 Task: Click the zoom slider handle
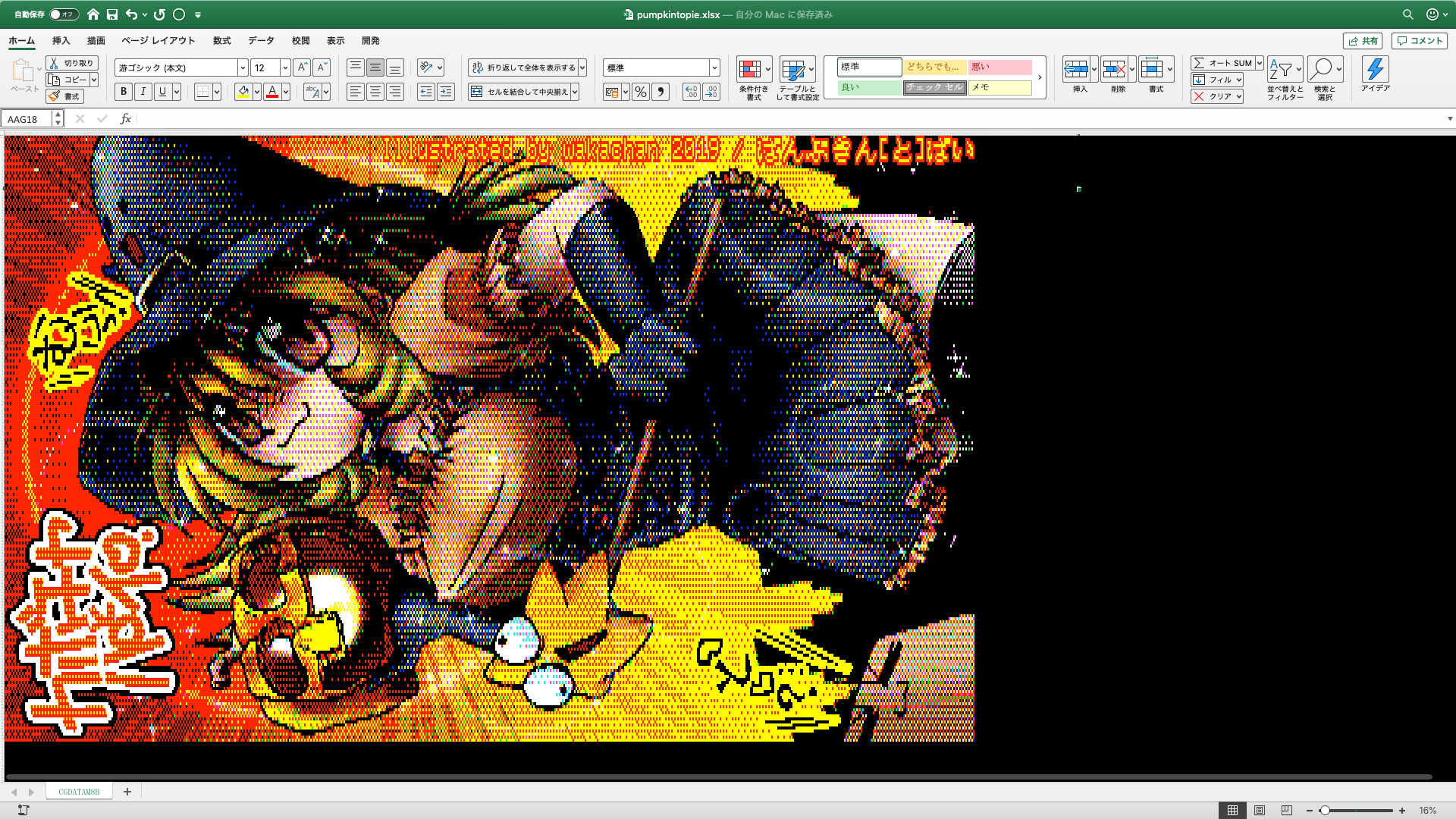click(1324, 811)
